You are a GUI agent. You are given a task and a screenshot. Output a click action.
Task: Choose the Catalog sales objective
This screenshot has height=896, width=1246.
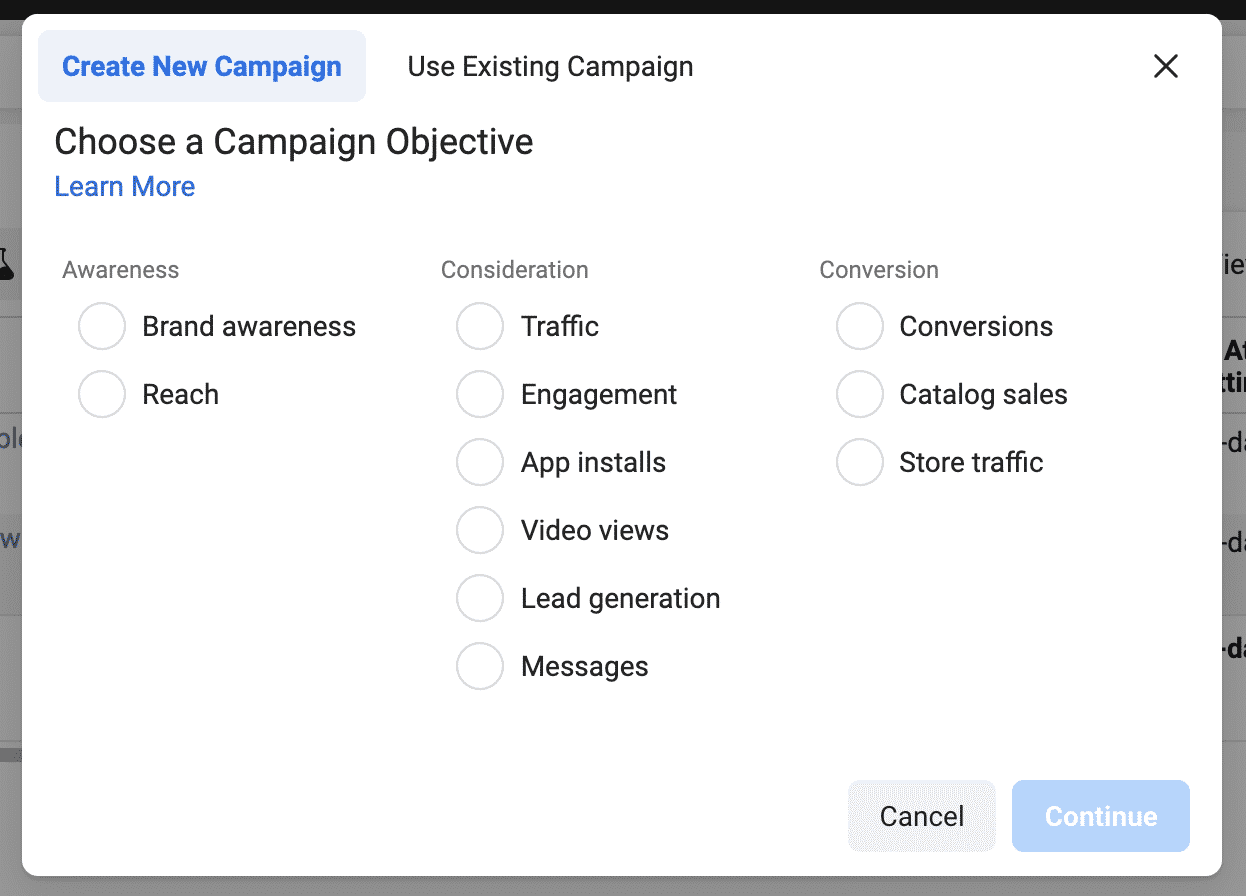pos(860,394)
